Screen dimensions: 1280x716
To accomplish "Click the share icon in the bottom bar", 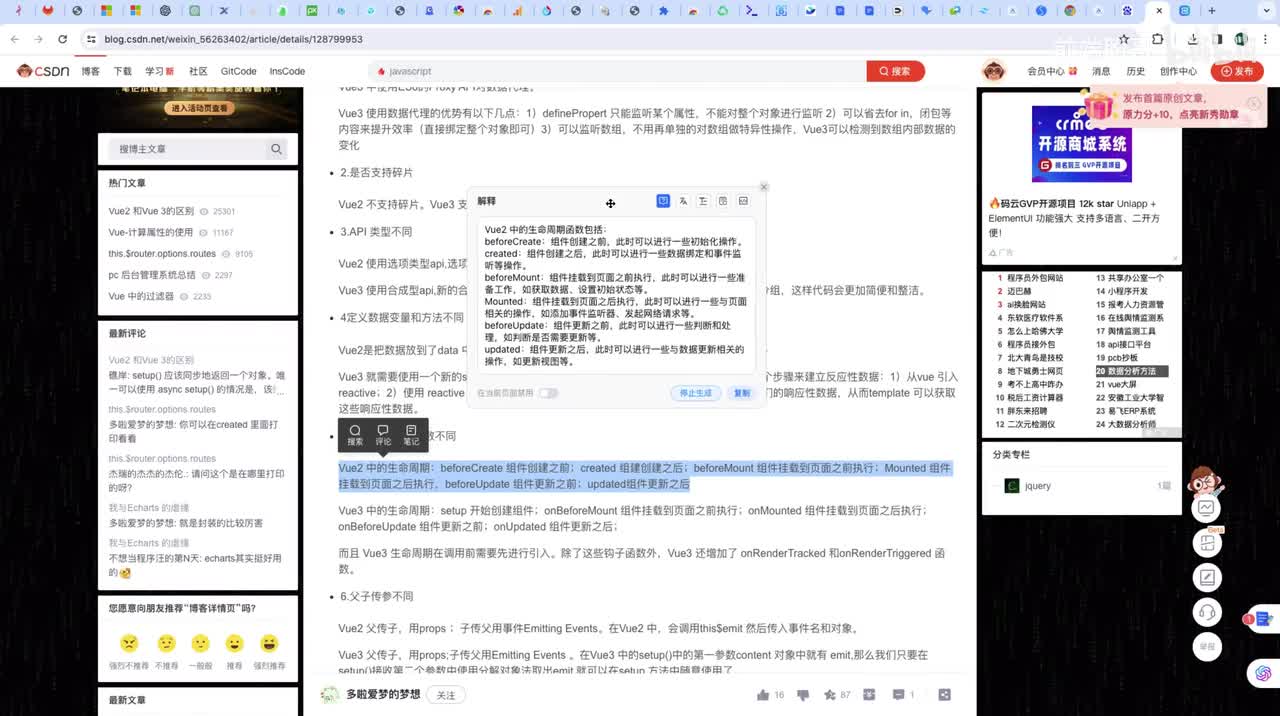I will [x=944, y=695].
